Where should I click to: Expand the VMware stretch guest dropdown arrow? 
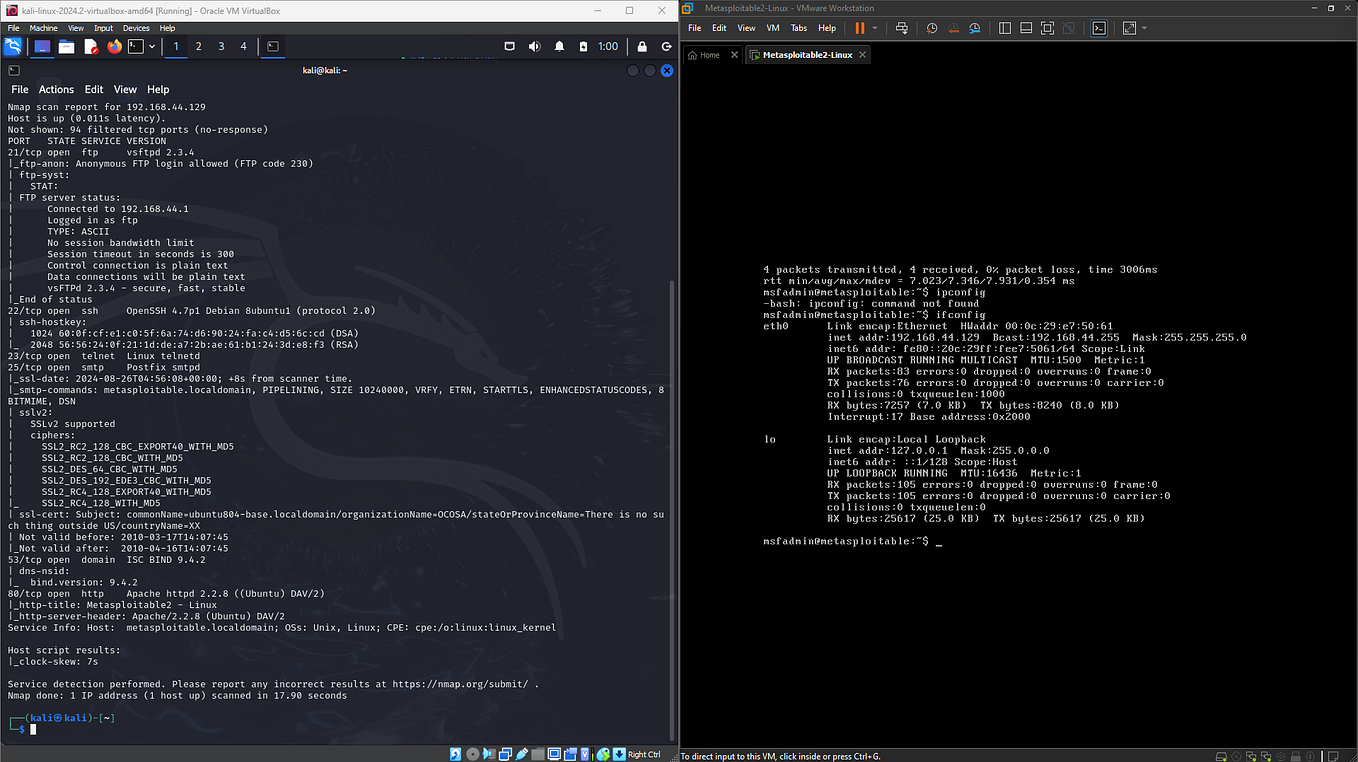click(x=1146, y=28)
